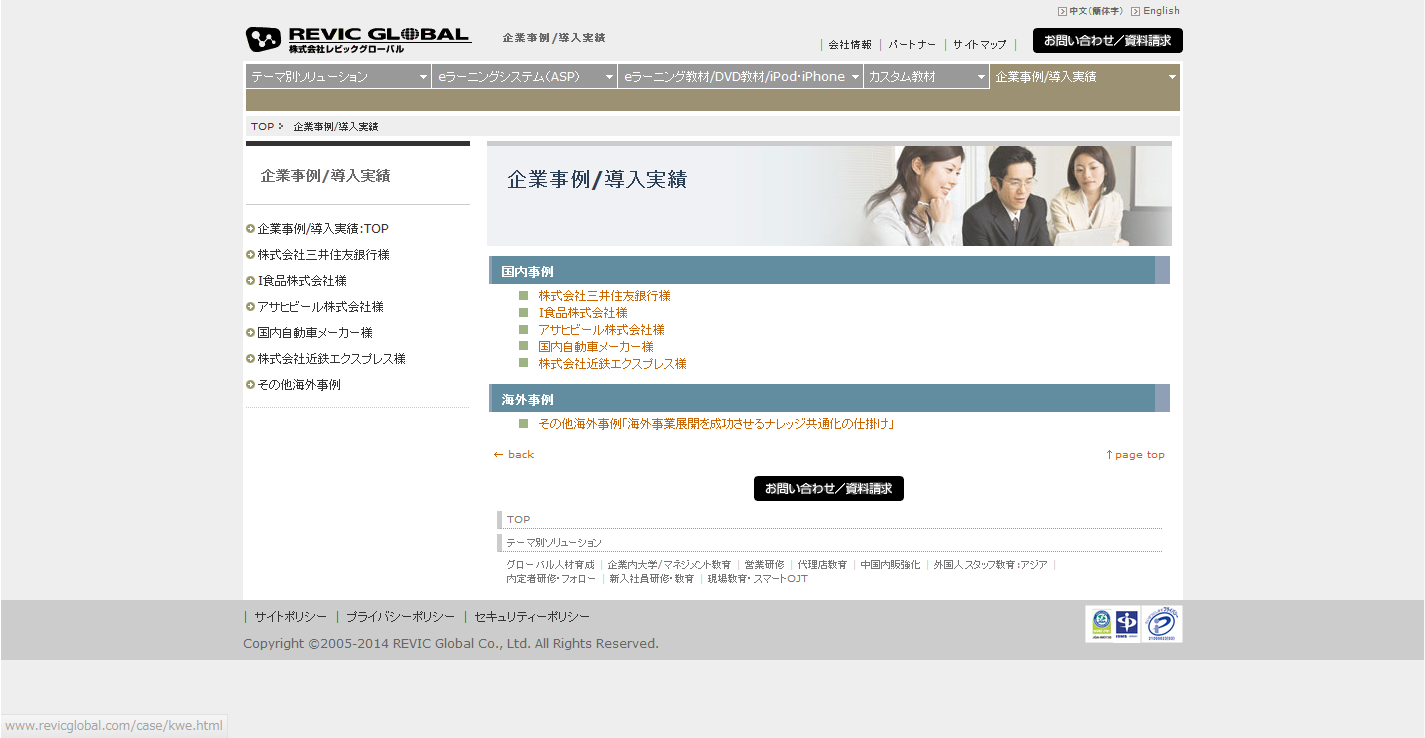This screenshot has width=1425, height=738.
Task: Open footer グローバル人材育成 link
Action: (550, 565)
